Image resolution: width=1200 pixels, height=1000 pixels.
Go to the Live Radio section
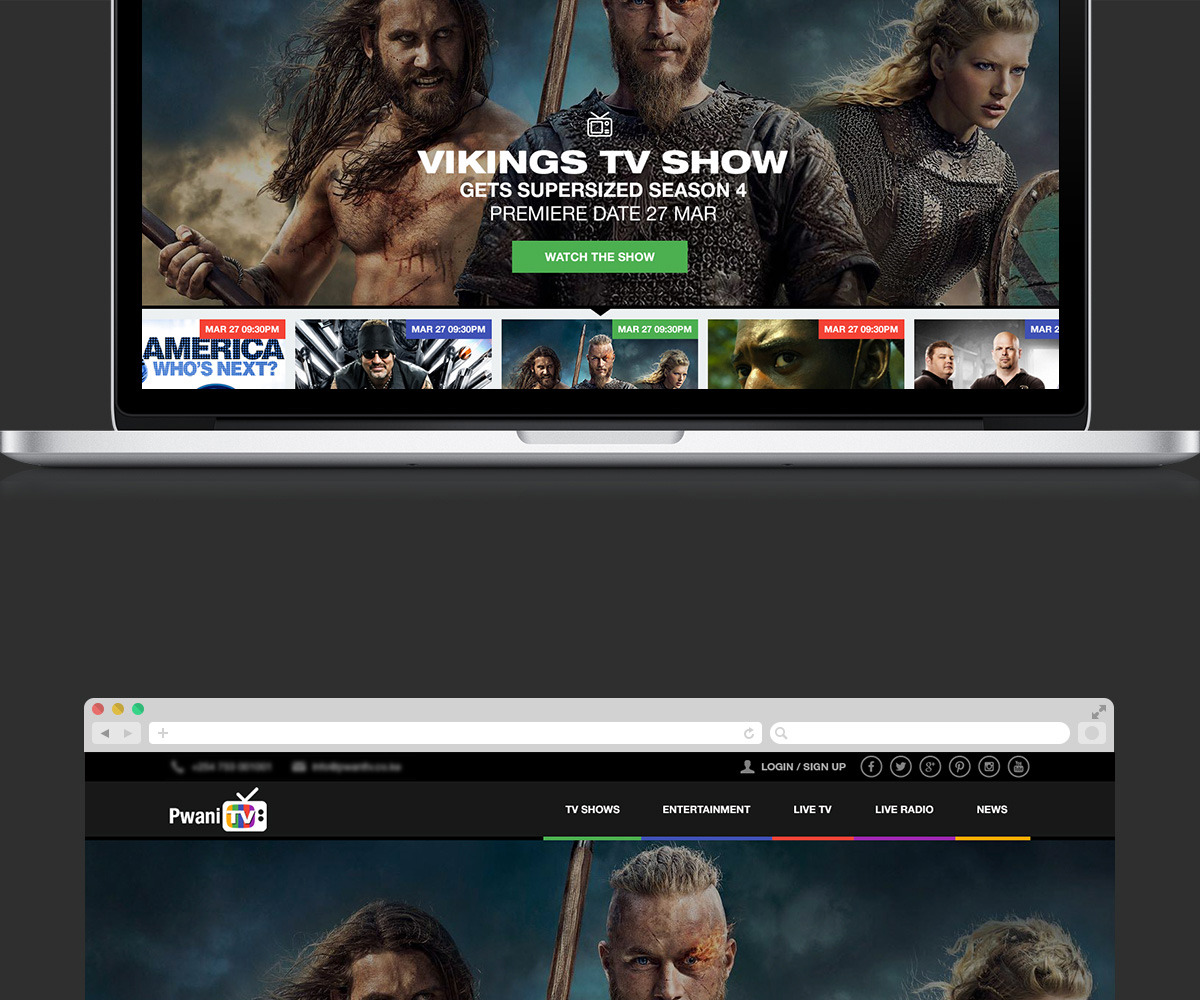pyautogui.click(x=904, y=810)
